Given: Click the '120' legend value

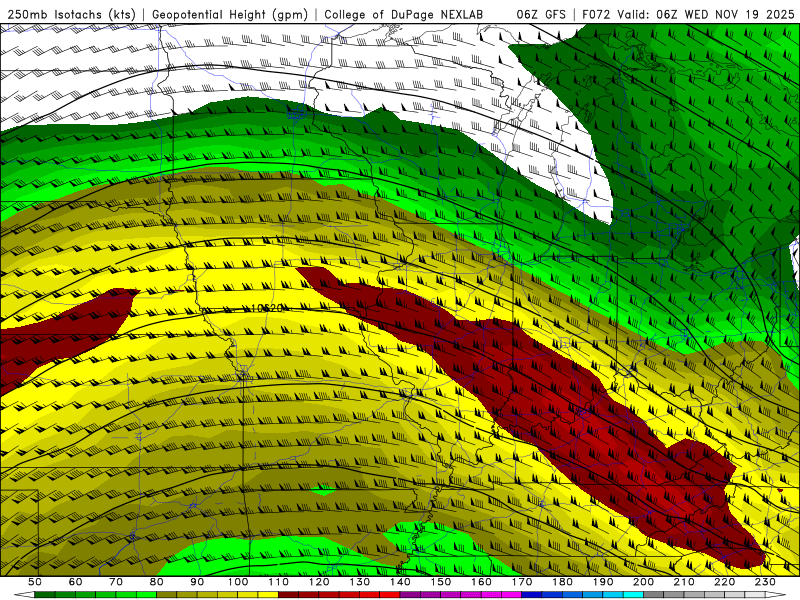Looking at the screenshot, I should click(319, 582).
